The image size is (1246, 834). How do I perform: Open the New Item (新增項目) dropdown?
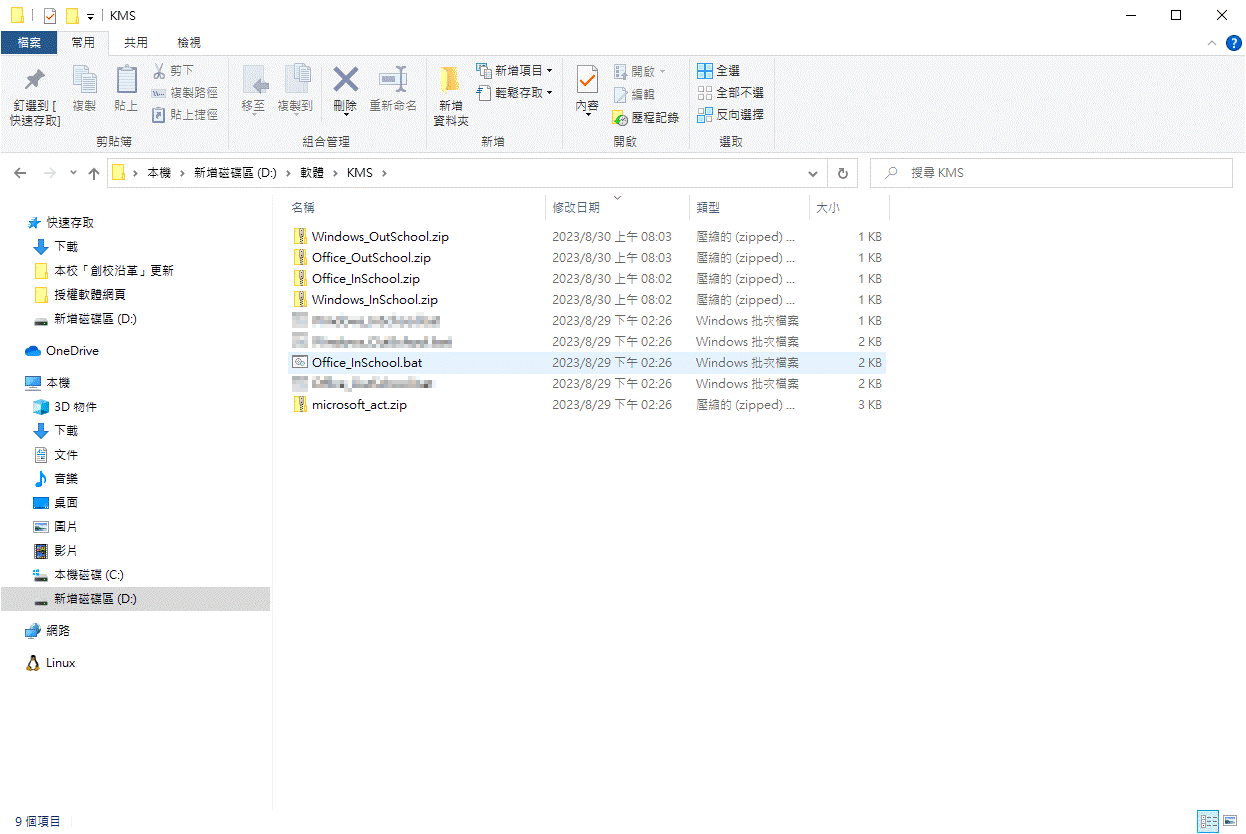515,71
